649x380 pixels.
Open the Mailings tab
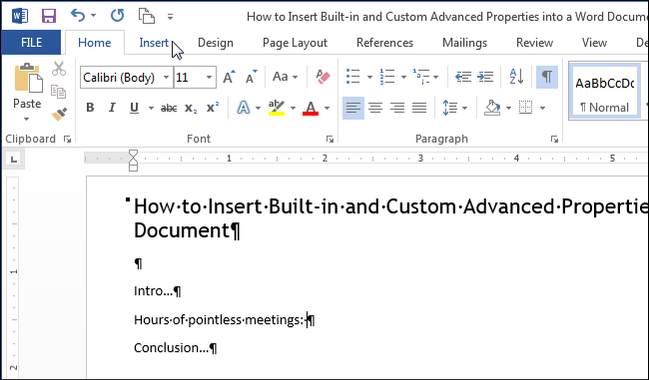click(x=464, y=43)
